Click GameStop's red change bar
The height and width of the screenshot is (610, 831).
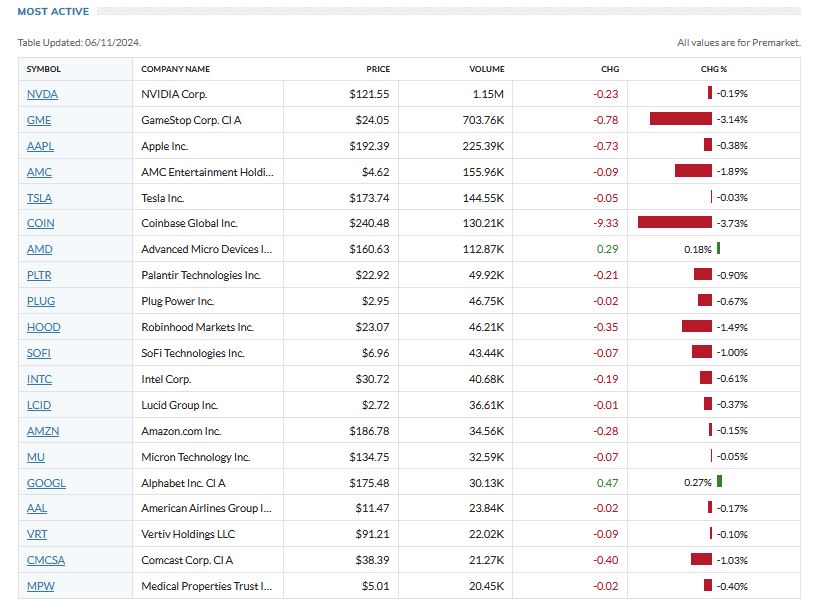click(x=680, y=119)
